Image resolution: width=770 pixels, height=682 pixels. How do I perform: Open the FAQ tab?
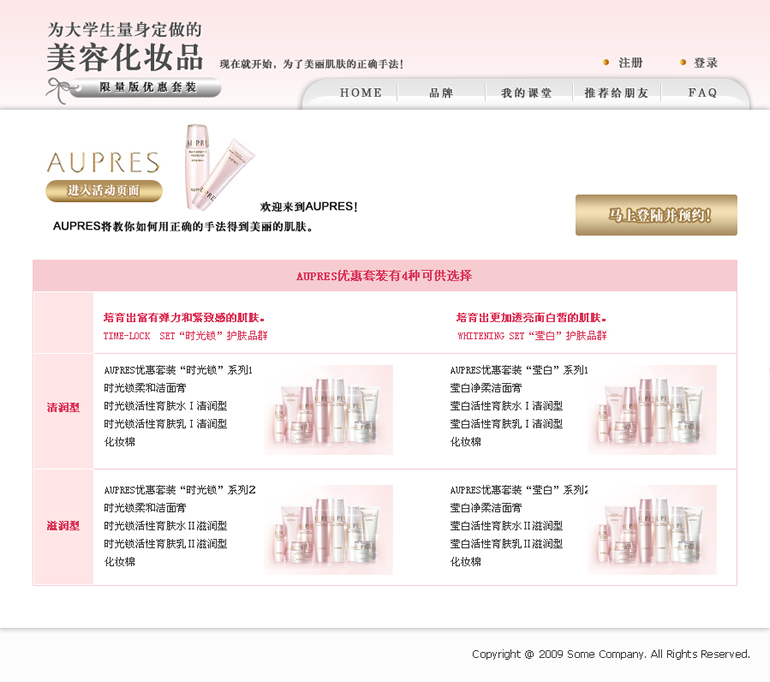pyautogui.click(x=702, y=92)
